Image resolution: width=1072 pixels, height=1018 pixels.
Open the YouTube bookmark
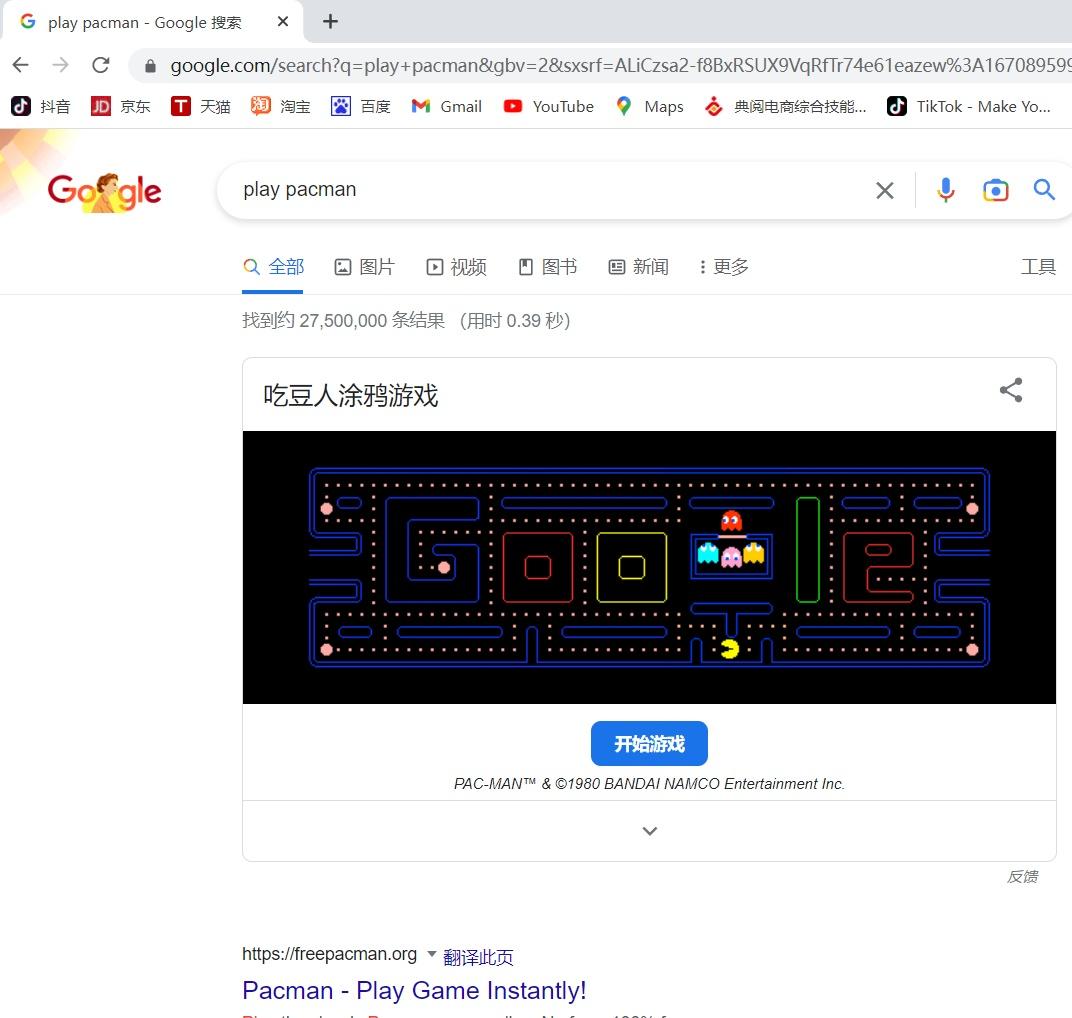tap(548, 107)
